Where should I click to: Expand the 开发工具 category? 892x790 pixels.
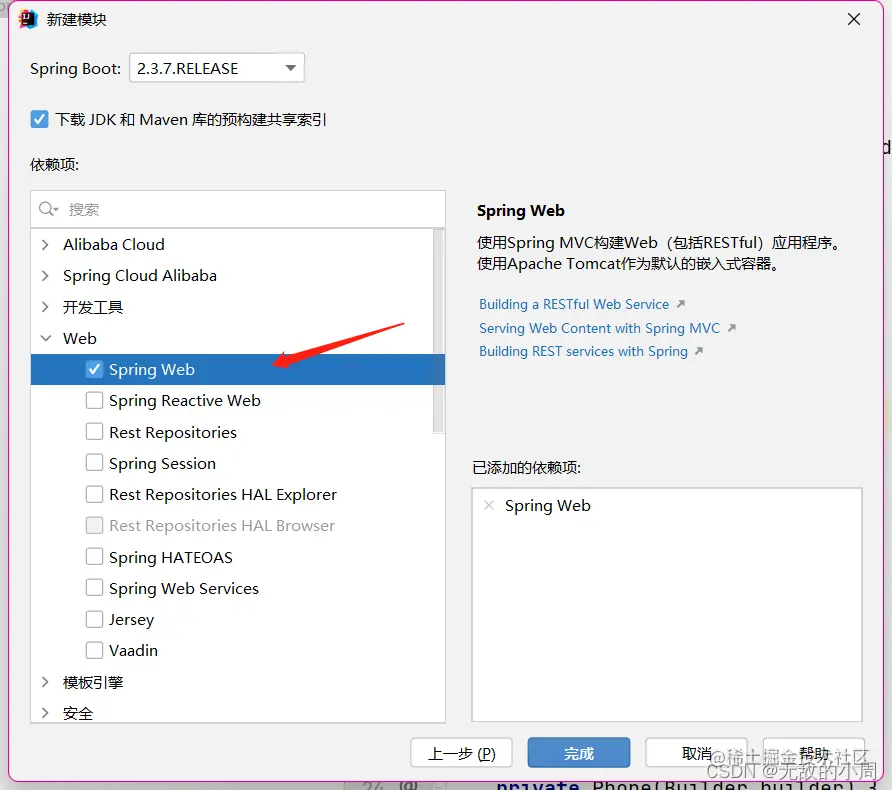(46, 307)
